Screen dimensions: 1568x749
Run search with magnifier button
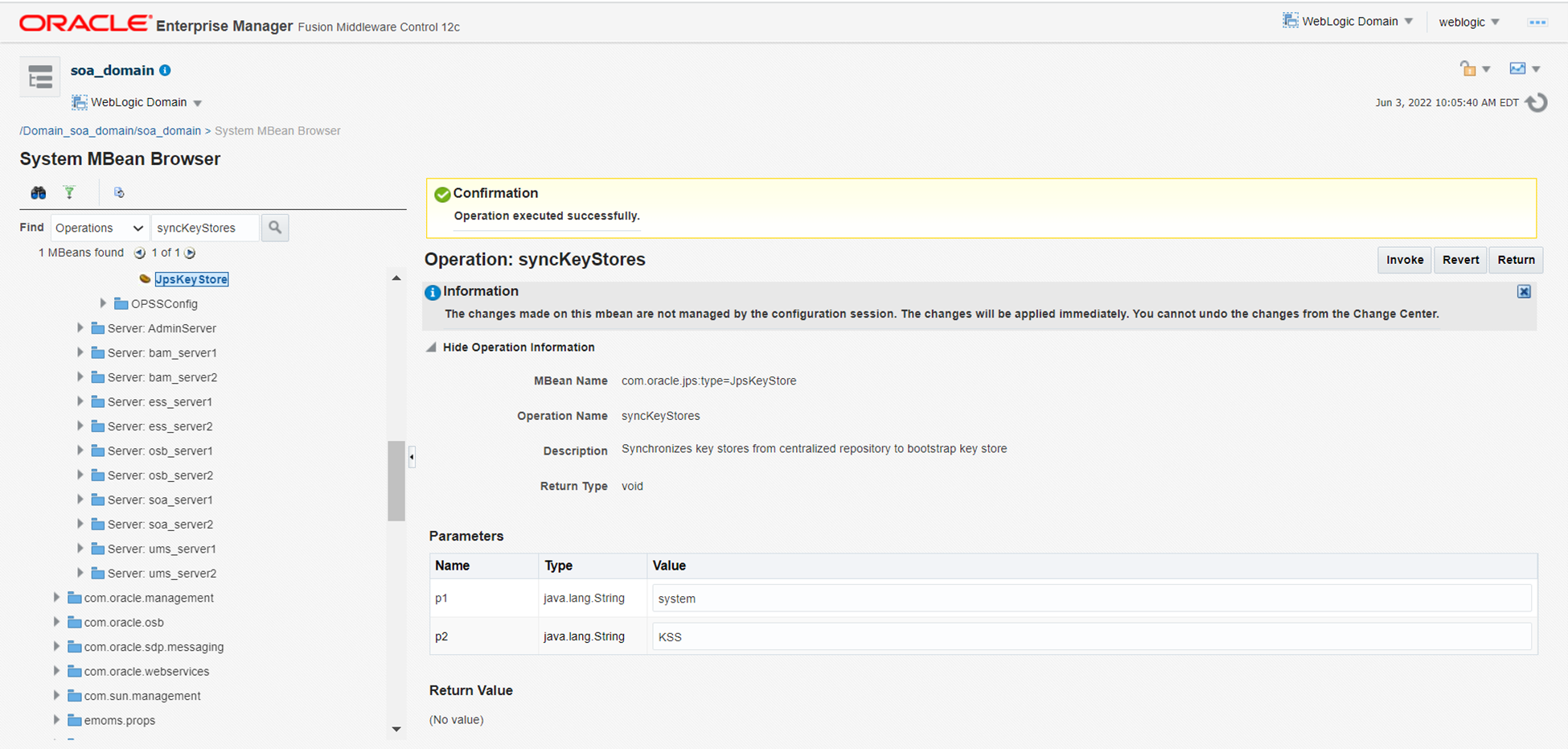[x=275, y=228]
